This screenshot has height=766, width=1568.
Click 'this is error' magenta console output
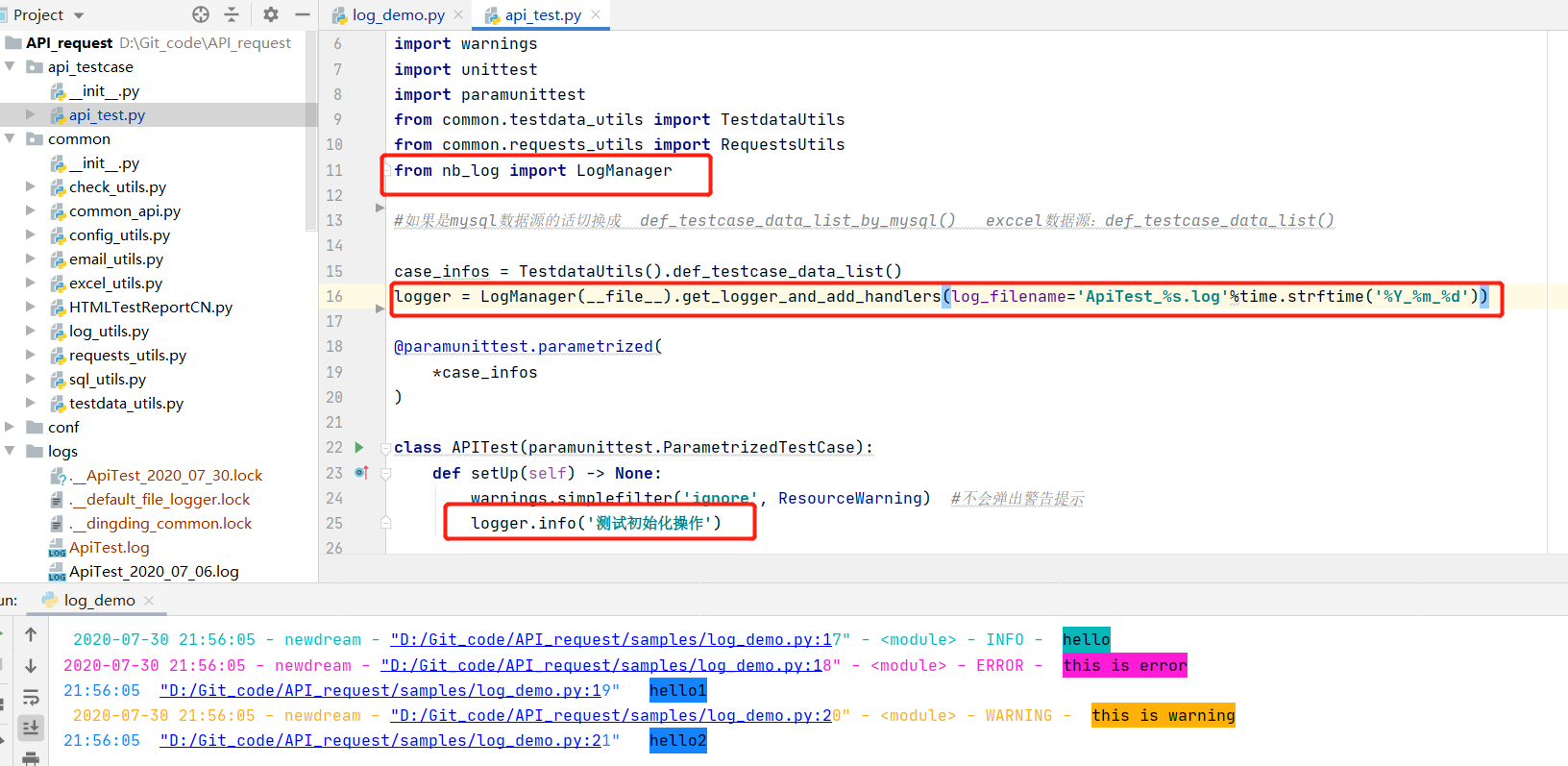pyautogui.click(x=1125, y=665)
